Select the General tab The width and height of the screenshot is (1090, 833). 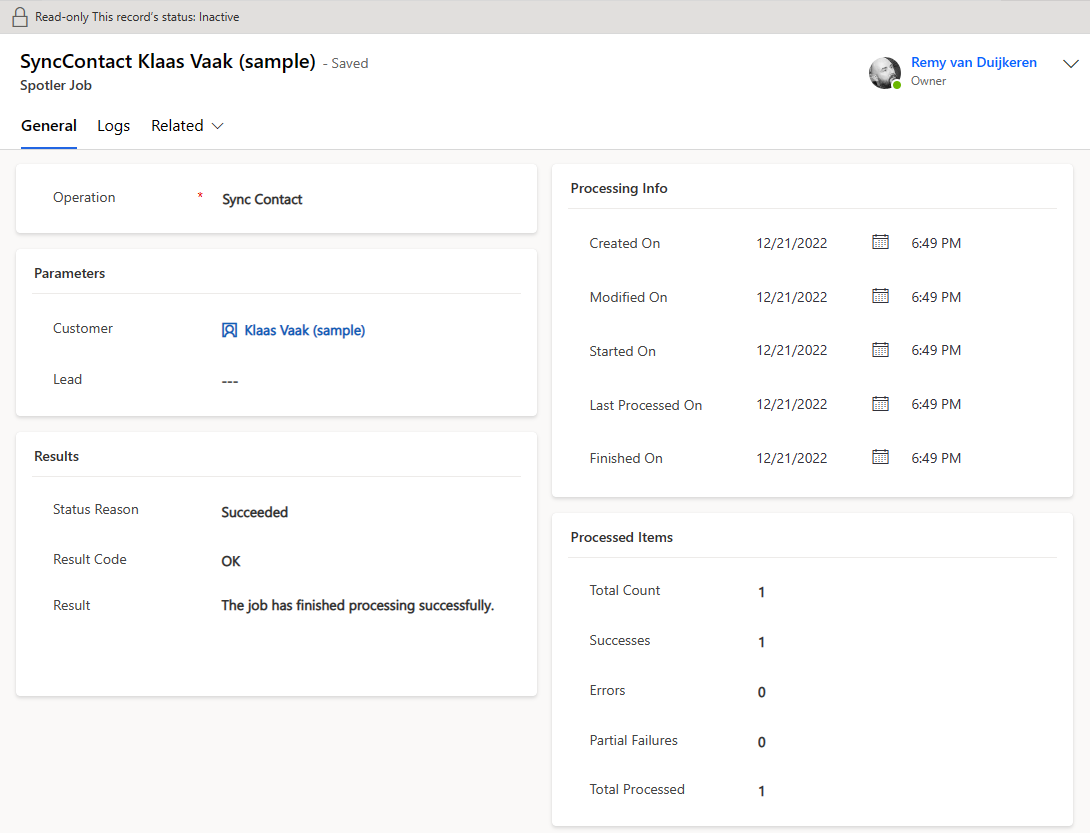click(x=48, y=126)
